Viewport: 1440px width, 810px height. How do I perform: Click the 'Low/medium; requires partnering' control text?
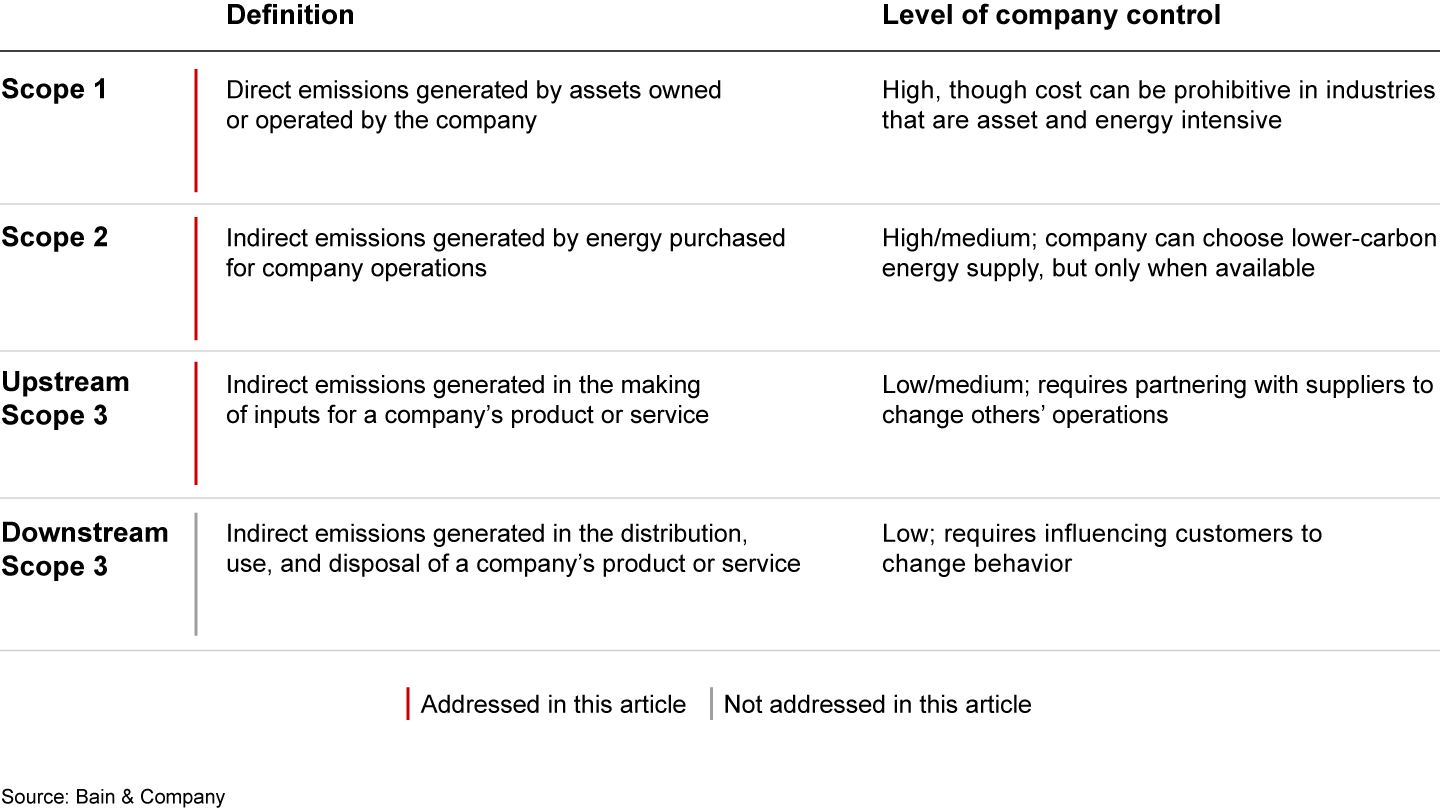click(x=1157, y=399)
